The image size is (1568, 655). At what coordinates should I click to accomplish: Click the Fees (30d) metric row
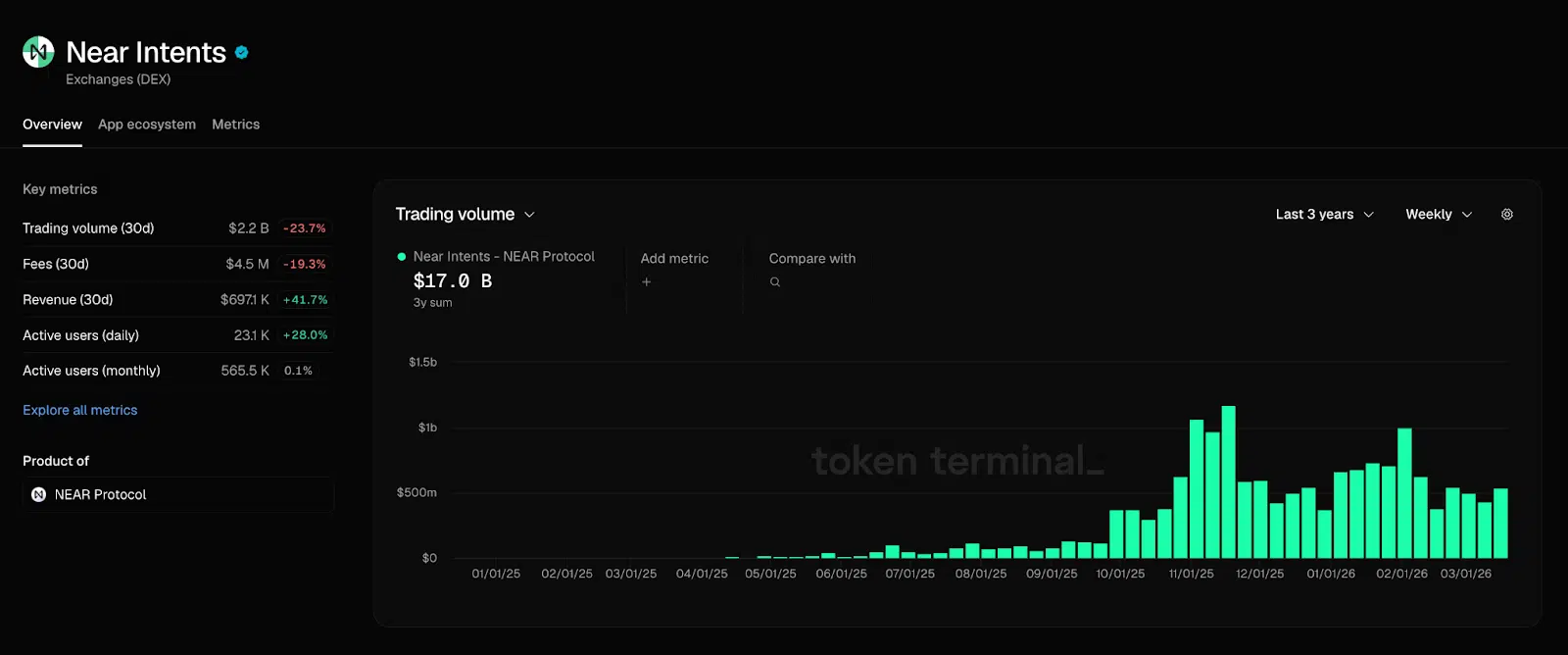176,264
